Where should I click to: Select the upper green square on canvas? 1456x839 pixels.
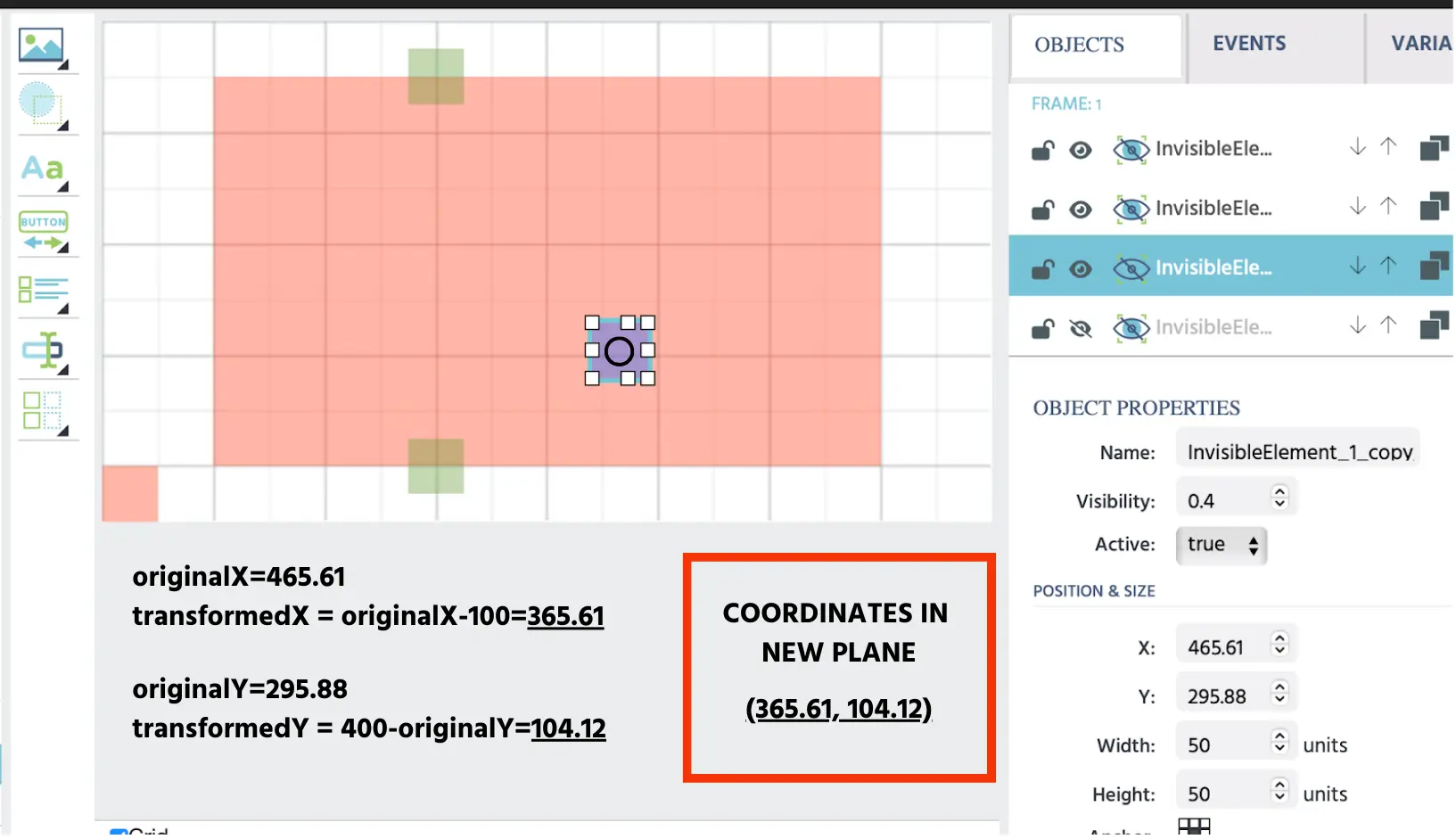click(436, 77)
